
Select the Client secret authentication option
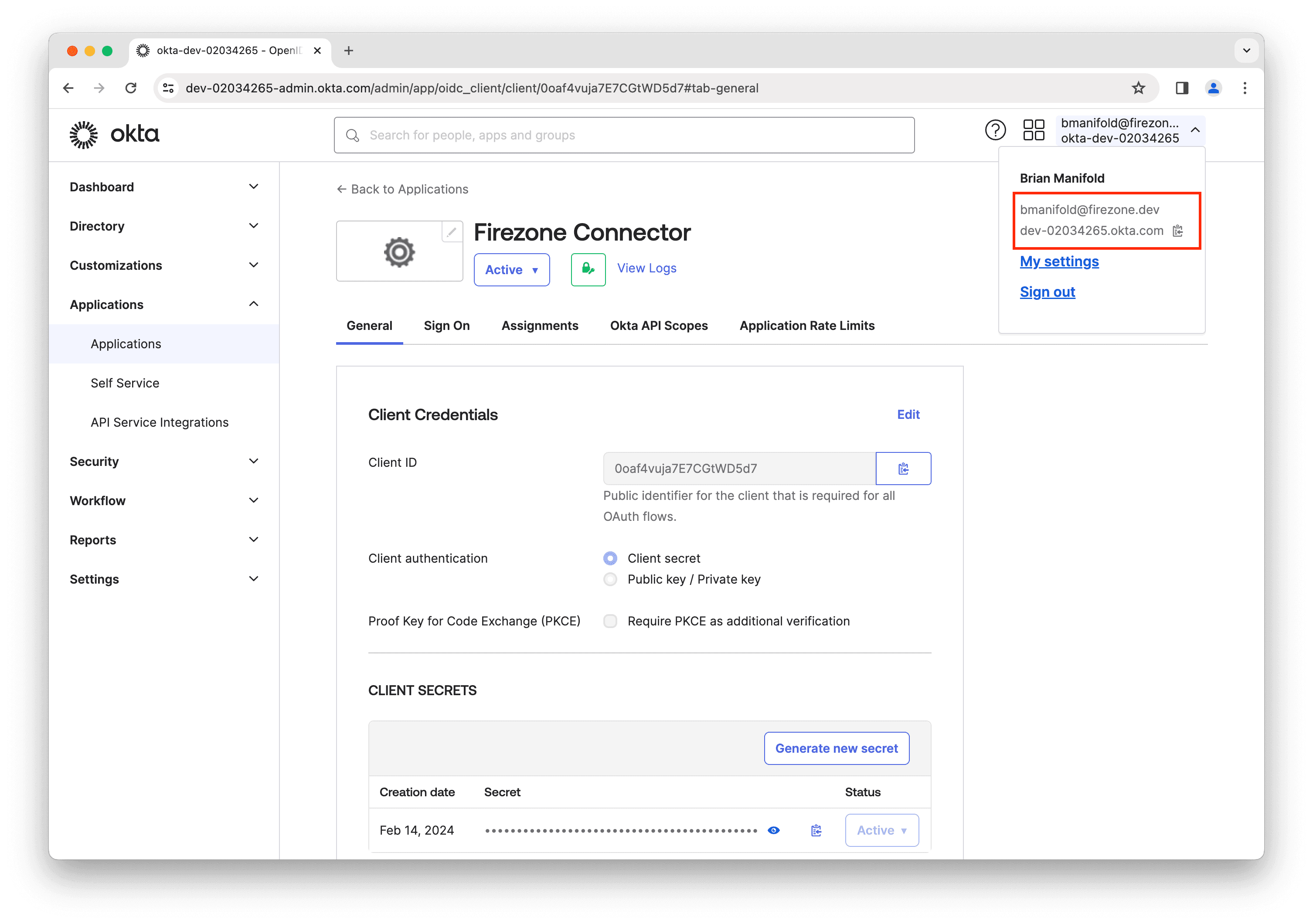pyautogui.click(x=610, y=558)
